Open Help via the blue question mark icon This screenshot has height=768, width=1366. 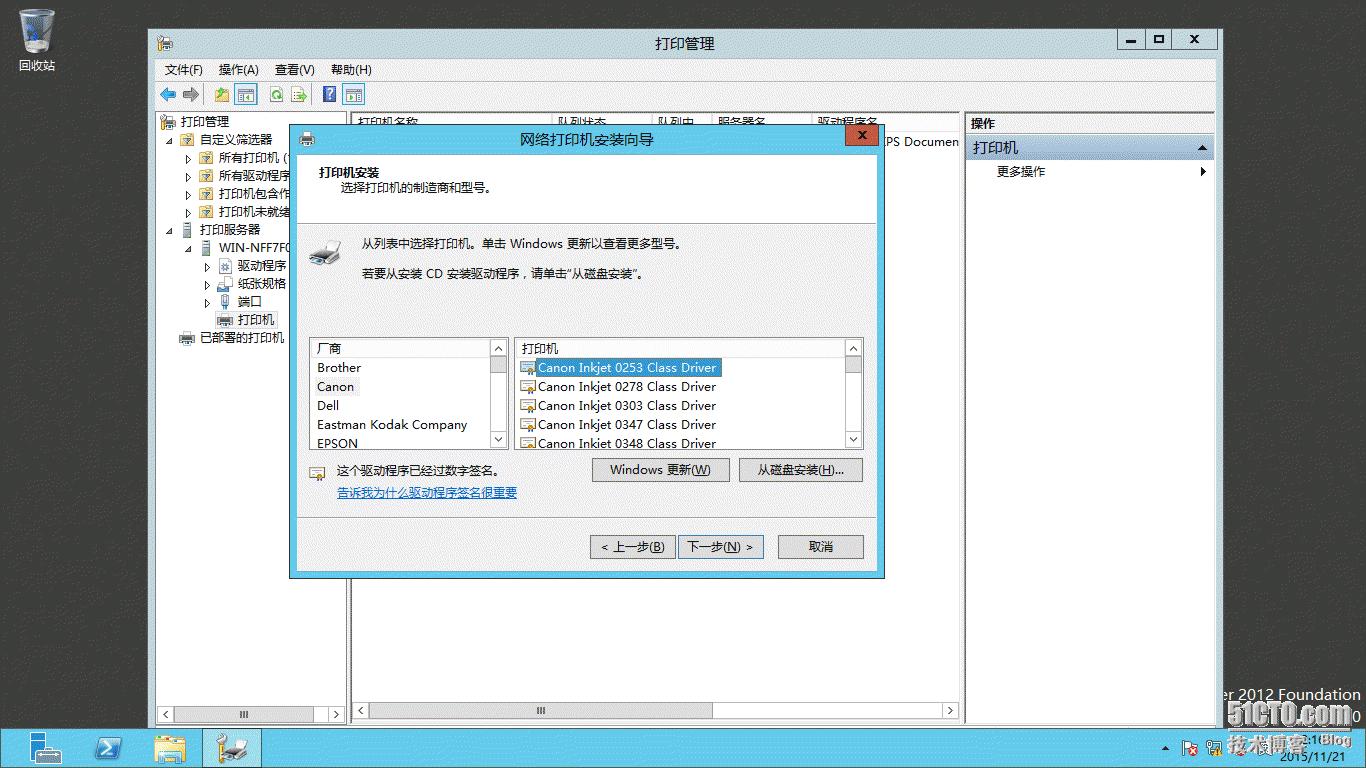point(328,93)
